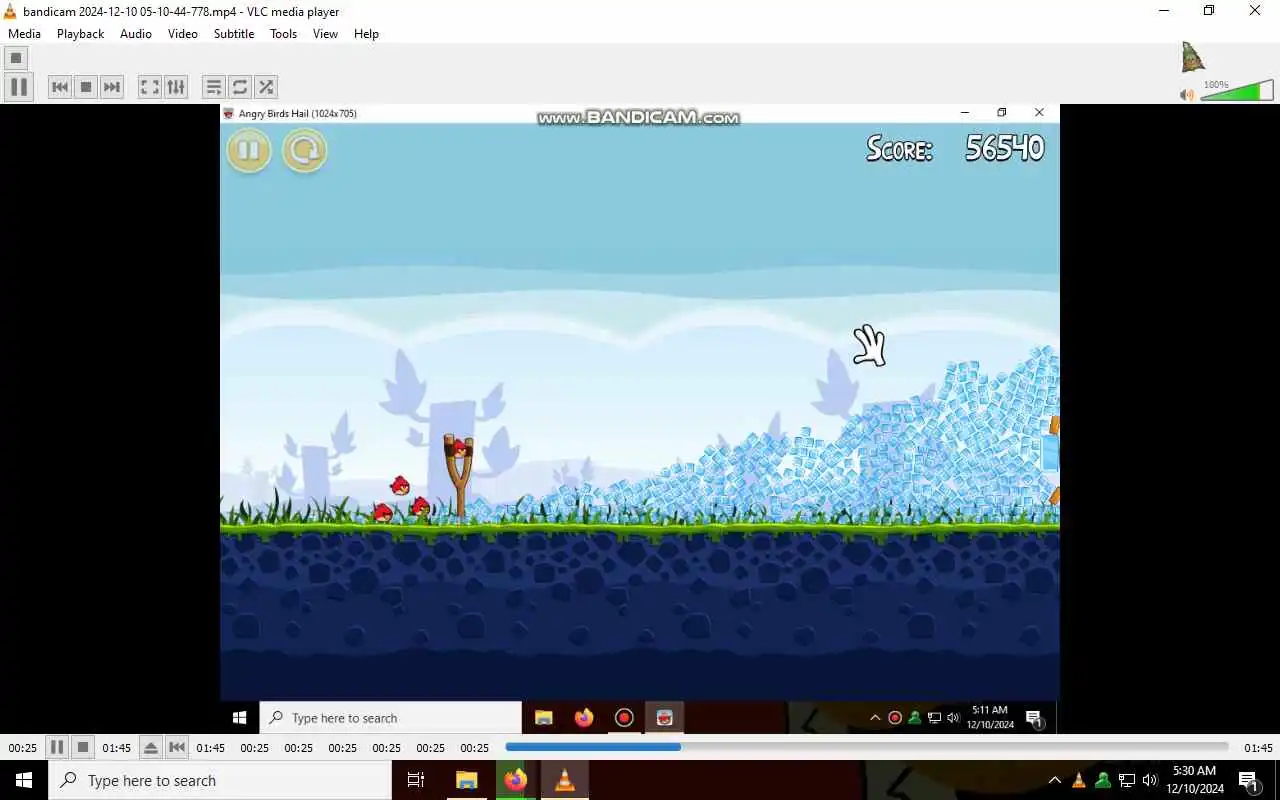Click the blue seek bar progress
This screenshot has height=800, width=1280.
[593, 747]
